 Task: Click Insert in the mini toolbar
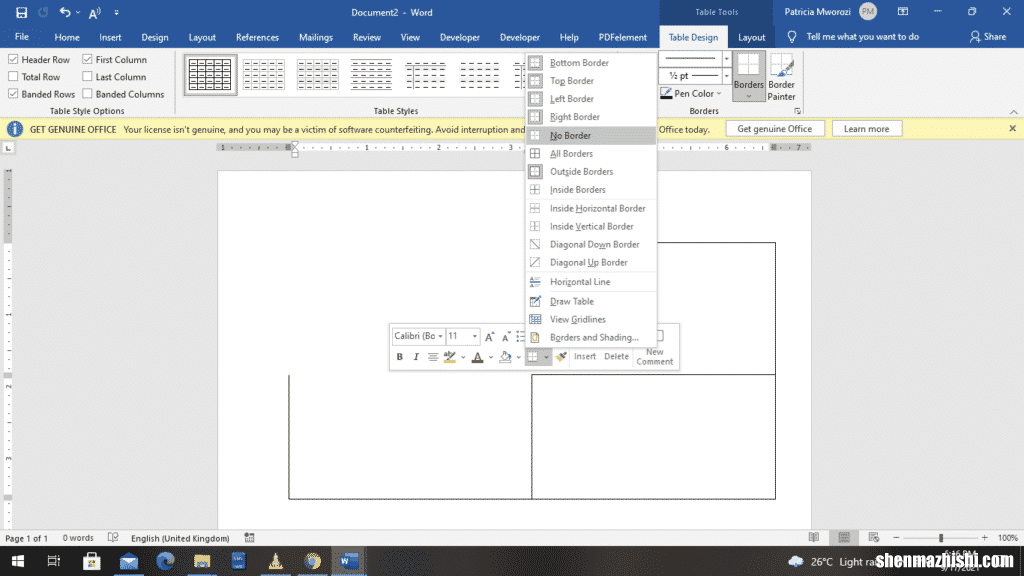(x=584, y=357)
